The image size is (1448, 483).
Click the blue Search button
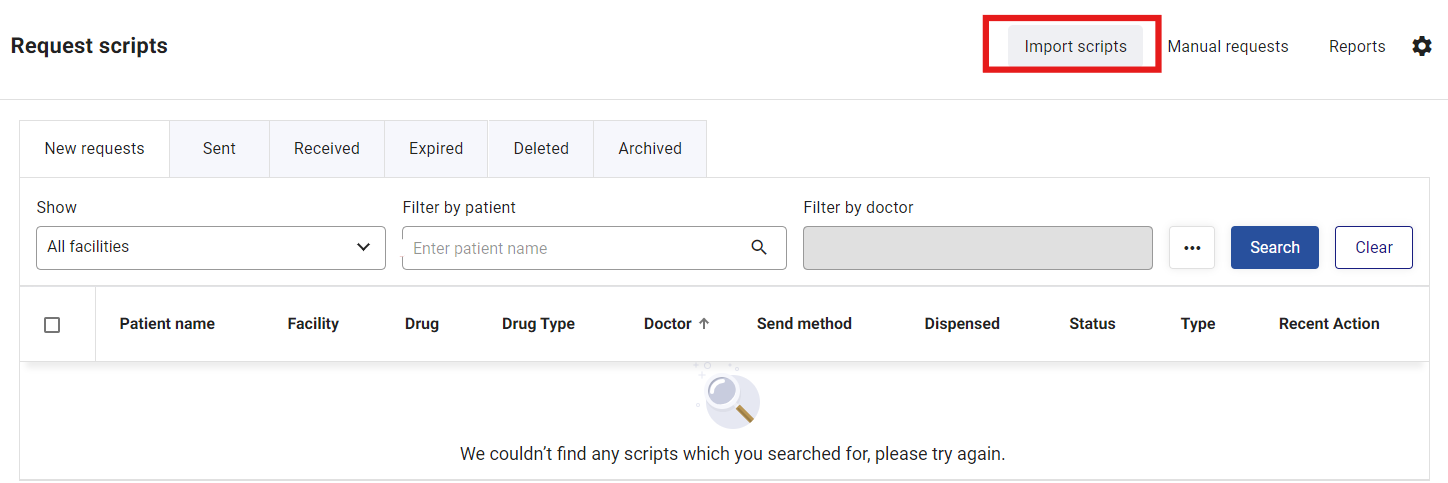(1275, 248)
